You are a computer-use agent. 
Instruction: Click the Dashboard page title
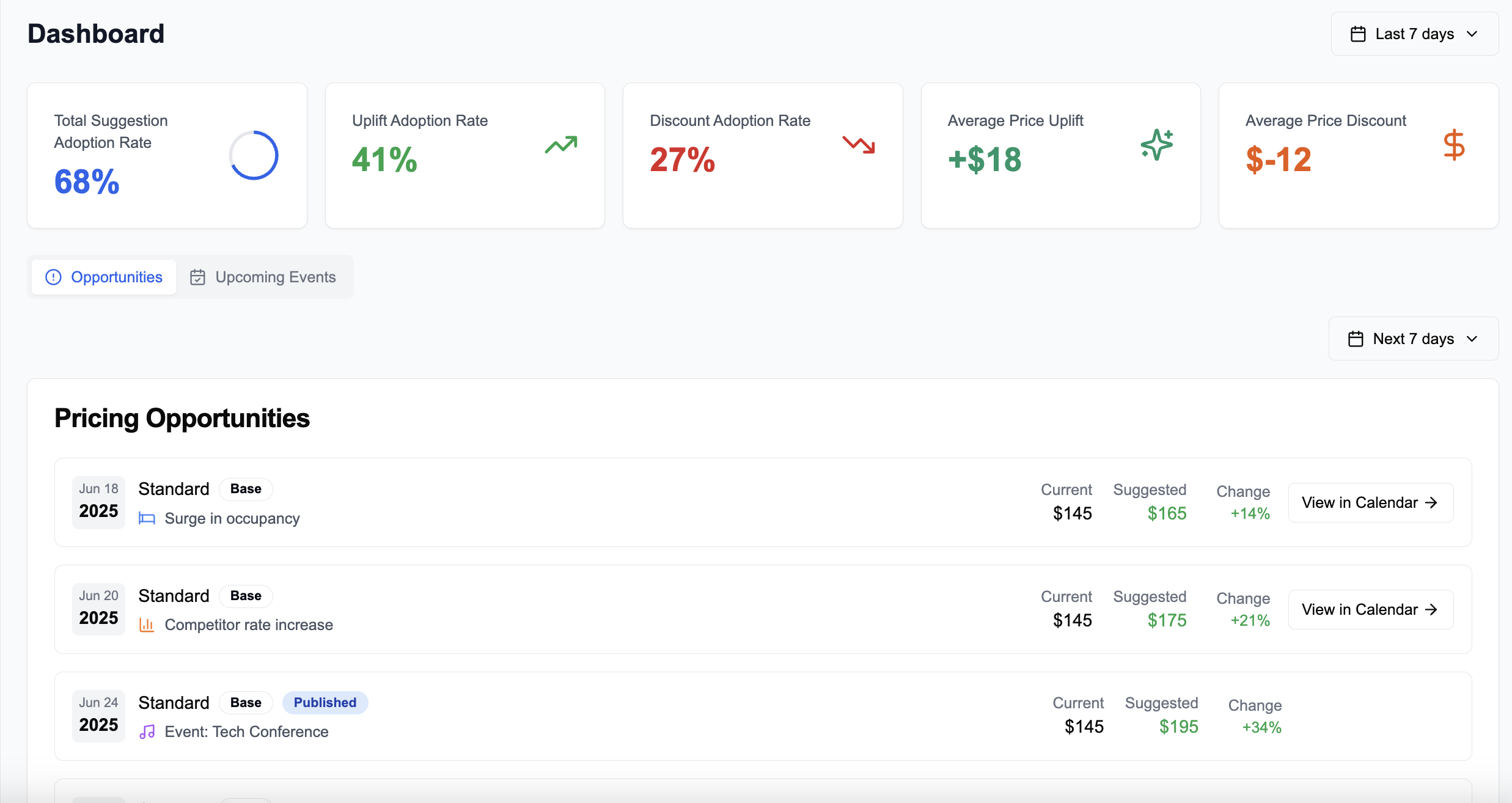tap(96, 34)
